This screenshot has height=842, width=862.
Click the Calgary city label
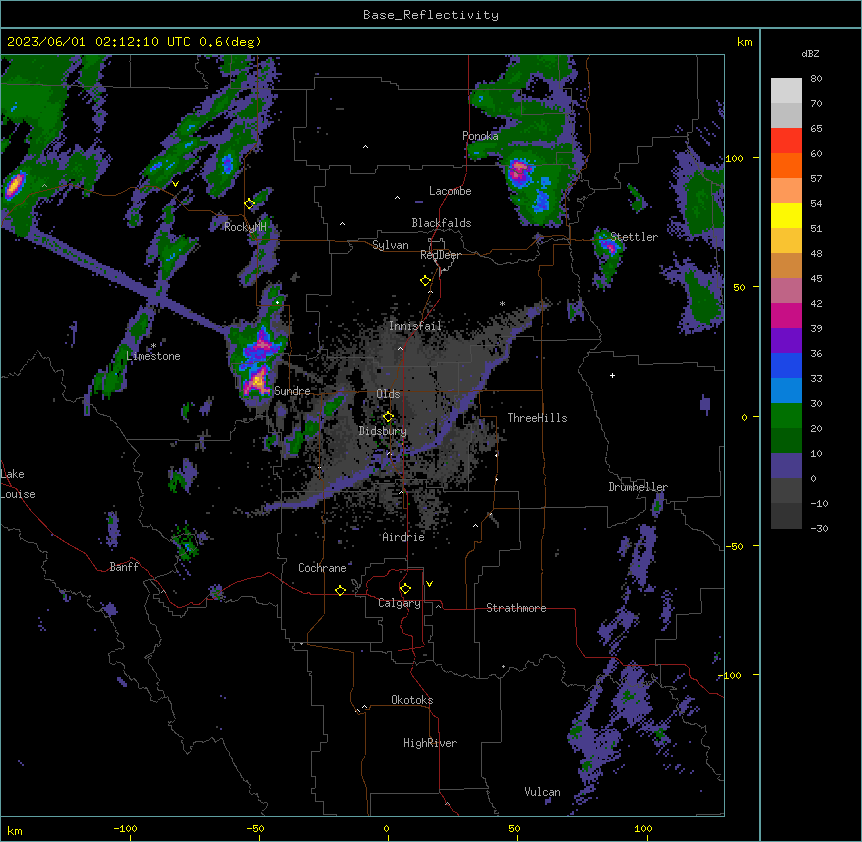point(399,603)
